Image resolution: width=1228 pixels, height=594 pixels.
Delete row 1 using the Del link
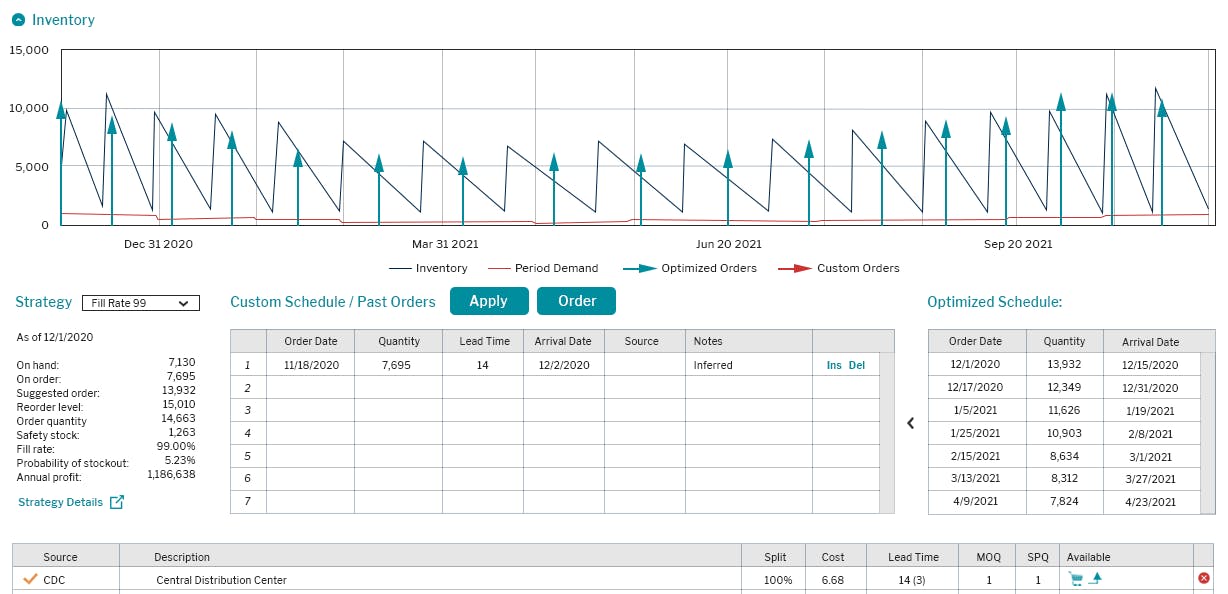click(858, 365)
